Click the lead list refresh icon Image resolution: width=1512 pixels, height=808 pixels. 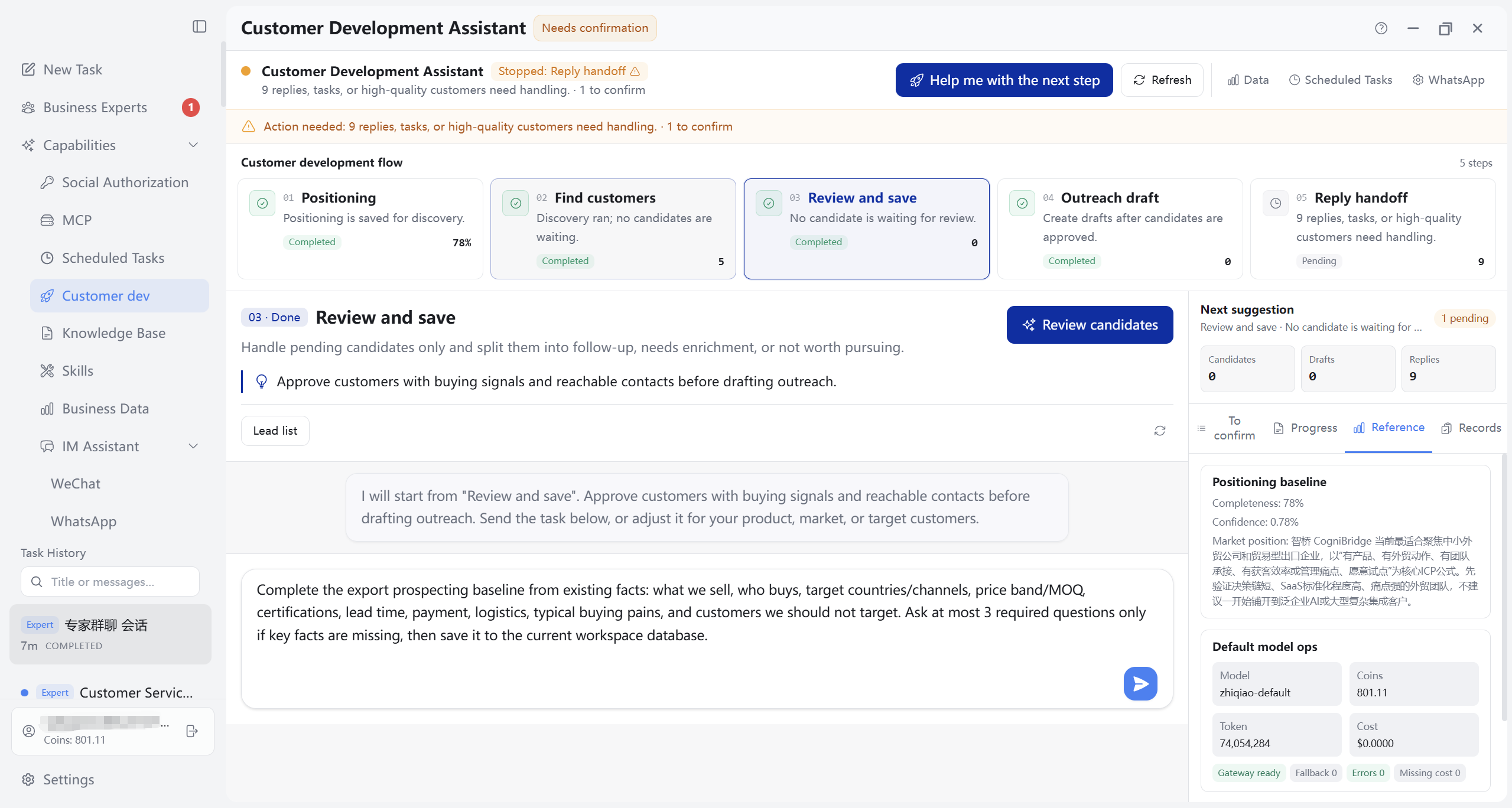point(1160,431)
